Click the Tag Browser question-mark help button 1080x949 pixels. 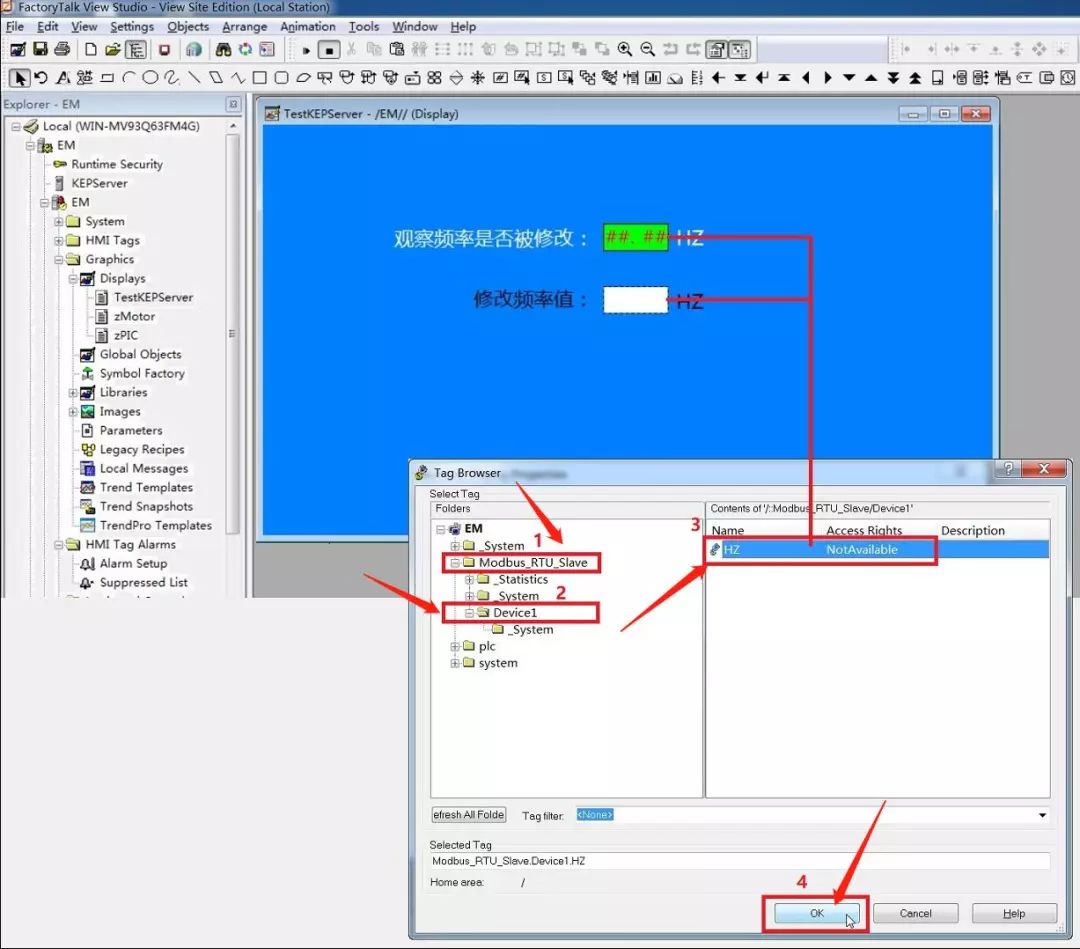1008,469
